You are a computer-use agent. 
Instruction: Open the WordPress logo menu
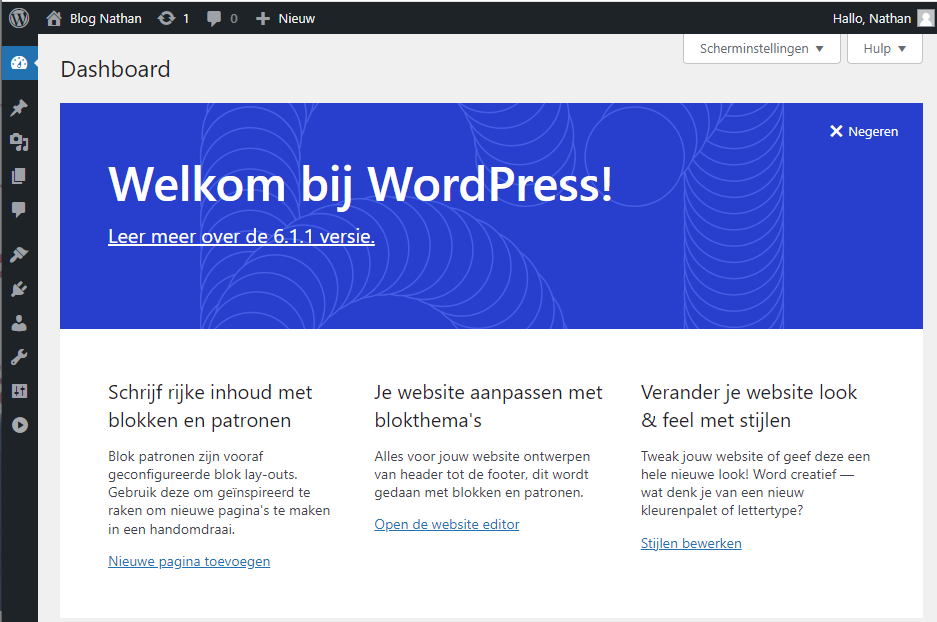pos(19,18)
